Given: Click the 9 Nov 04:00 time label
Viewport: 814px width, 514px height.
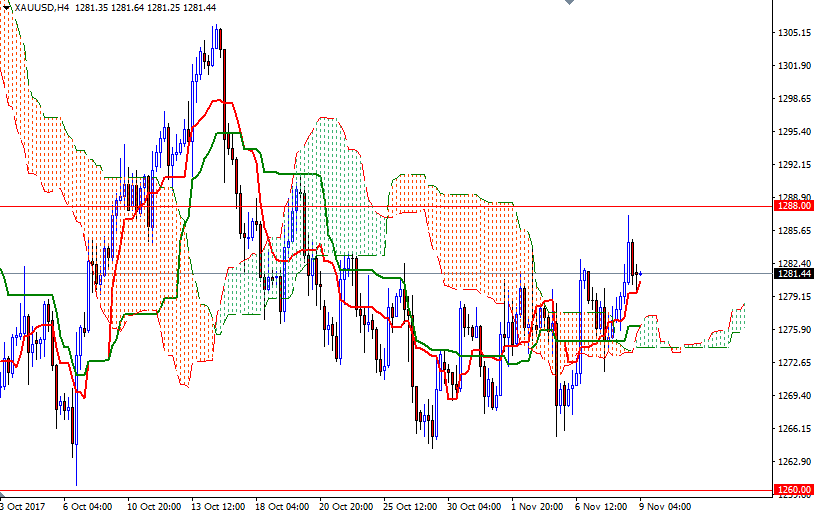Looking at the screenshot, I should 665,507.
